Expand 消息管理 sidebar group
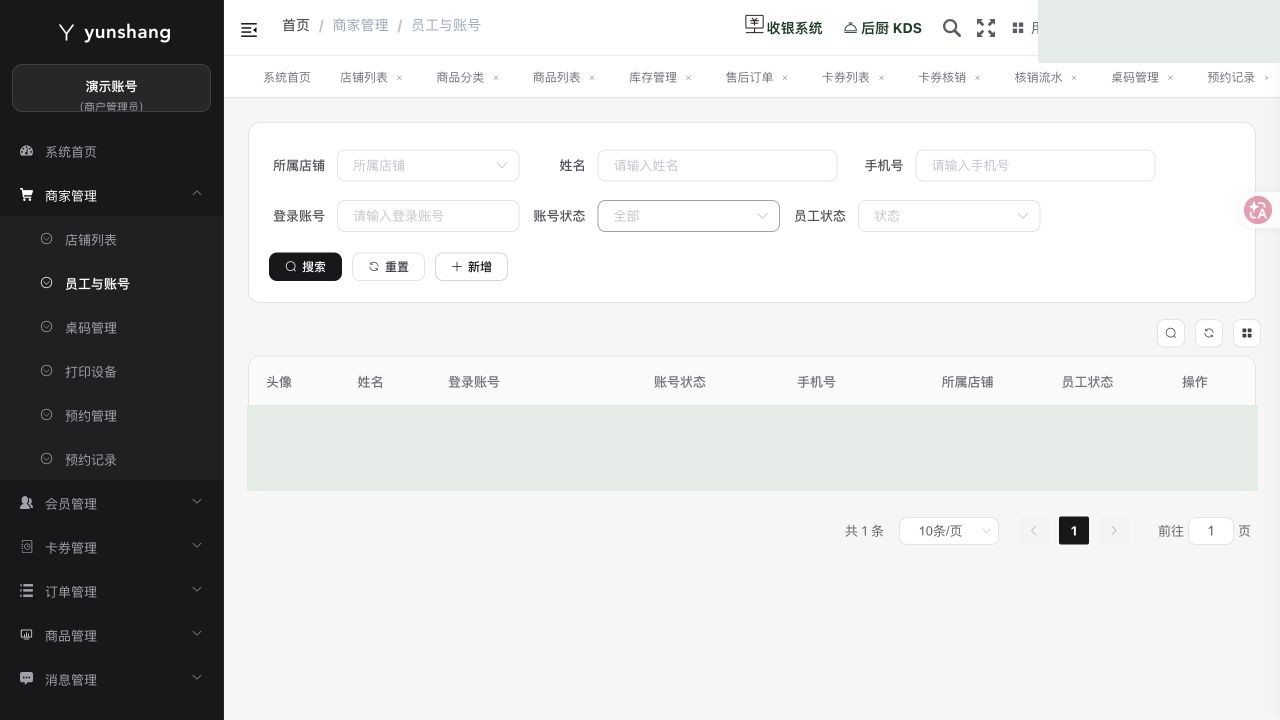 pos(112,680)
